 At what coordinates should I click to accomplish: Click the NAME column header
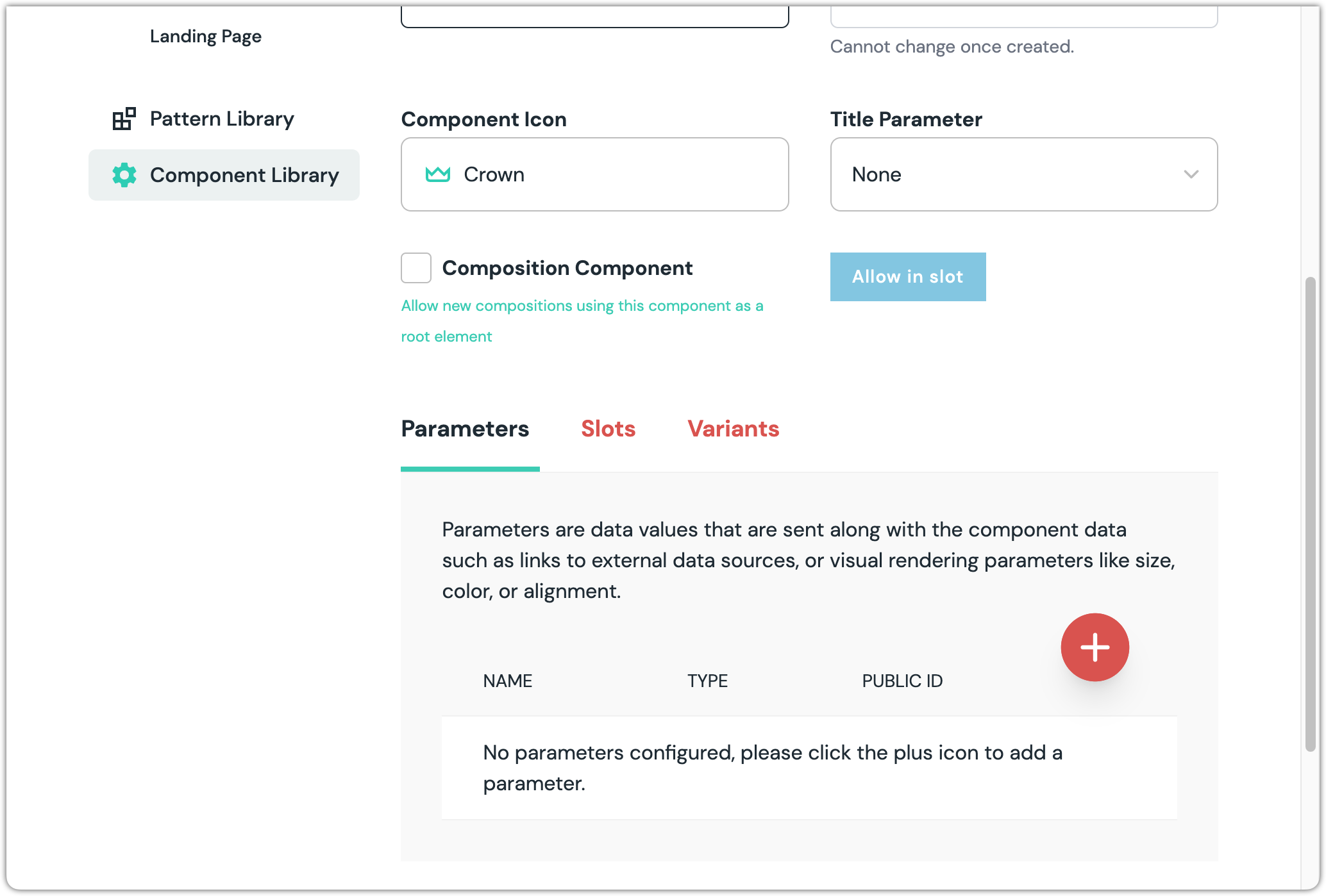pyautogui.click(x=507, y=681)
